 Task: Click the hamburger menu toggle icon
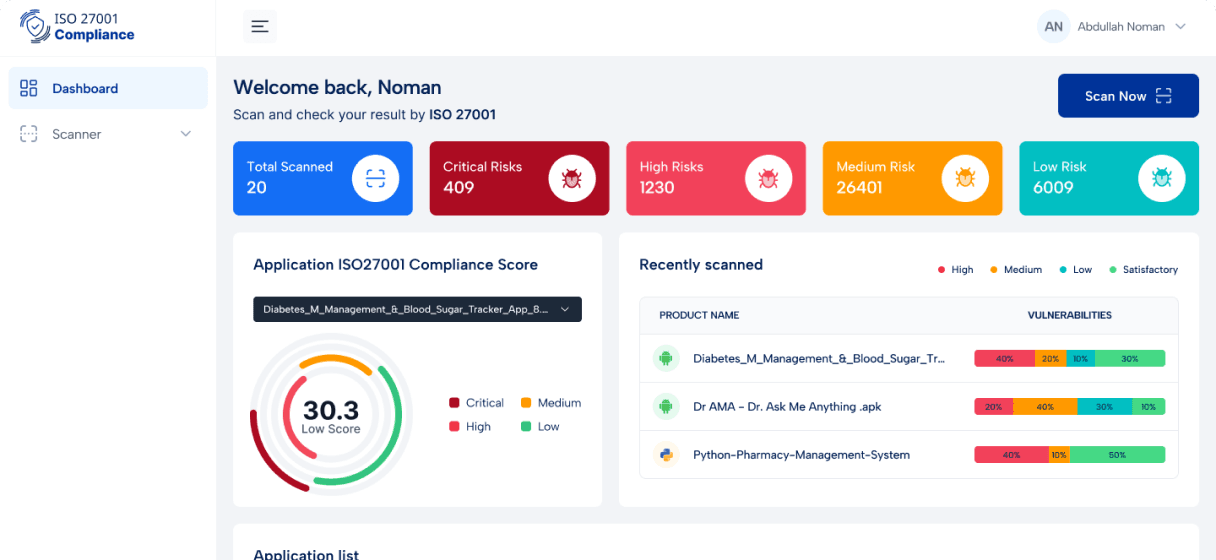(x=260, y=27)
